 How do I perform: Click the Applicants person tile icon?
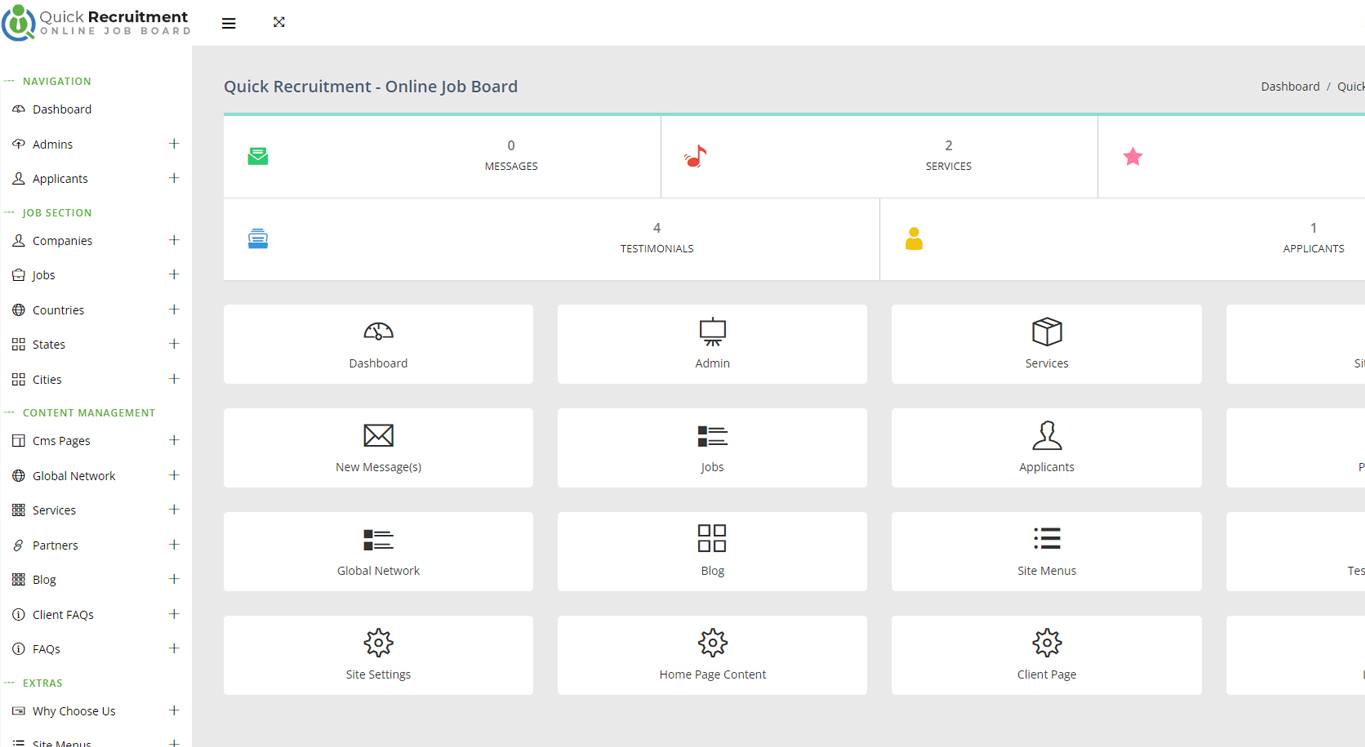1046,435
